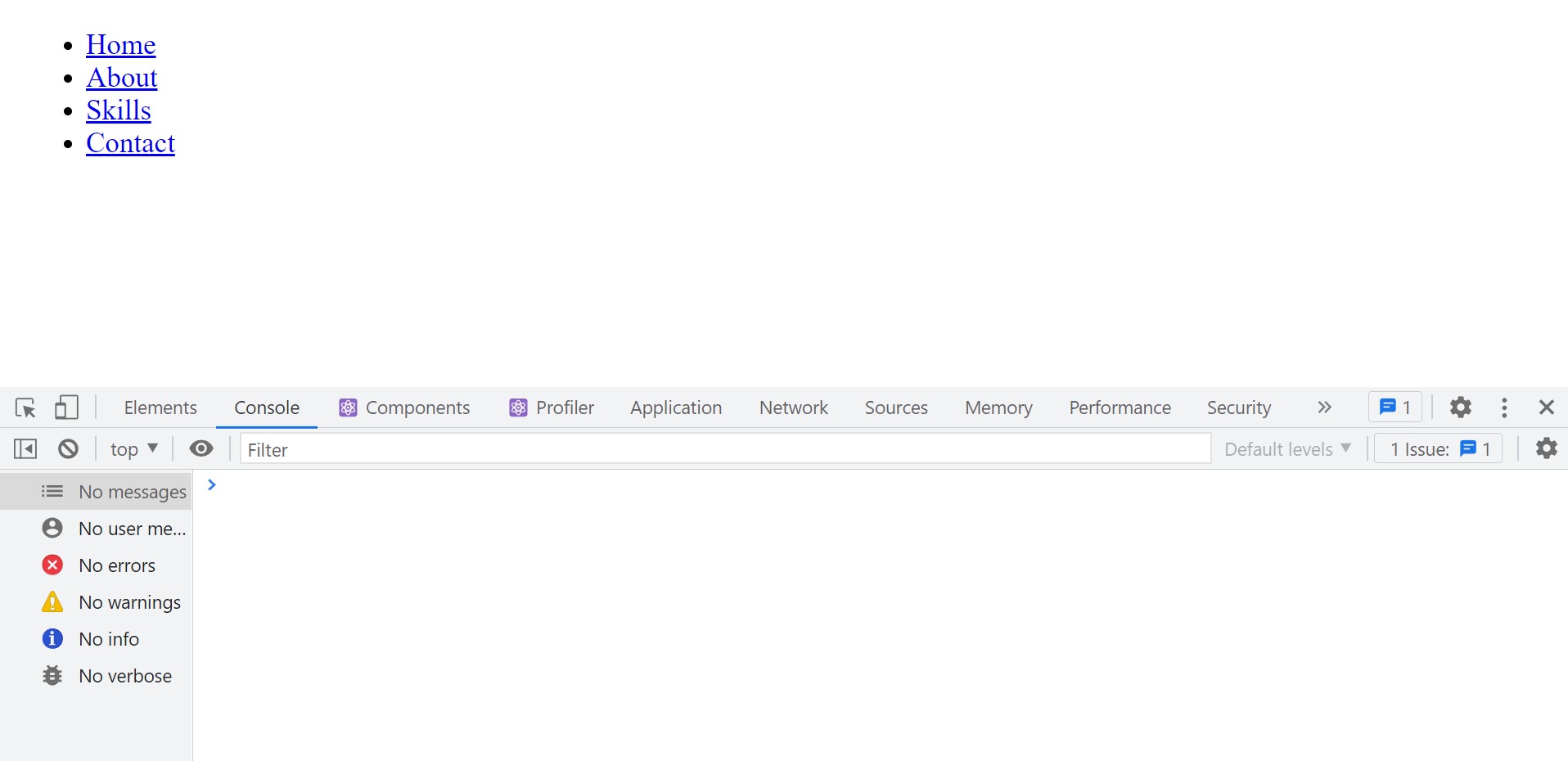Activate the inspect element picker icon
Image resolution: width=1568 pixels, height=761 pixels.
(25, 408)
